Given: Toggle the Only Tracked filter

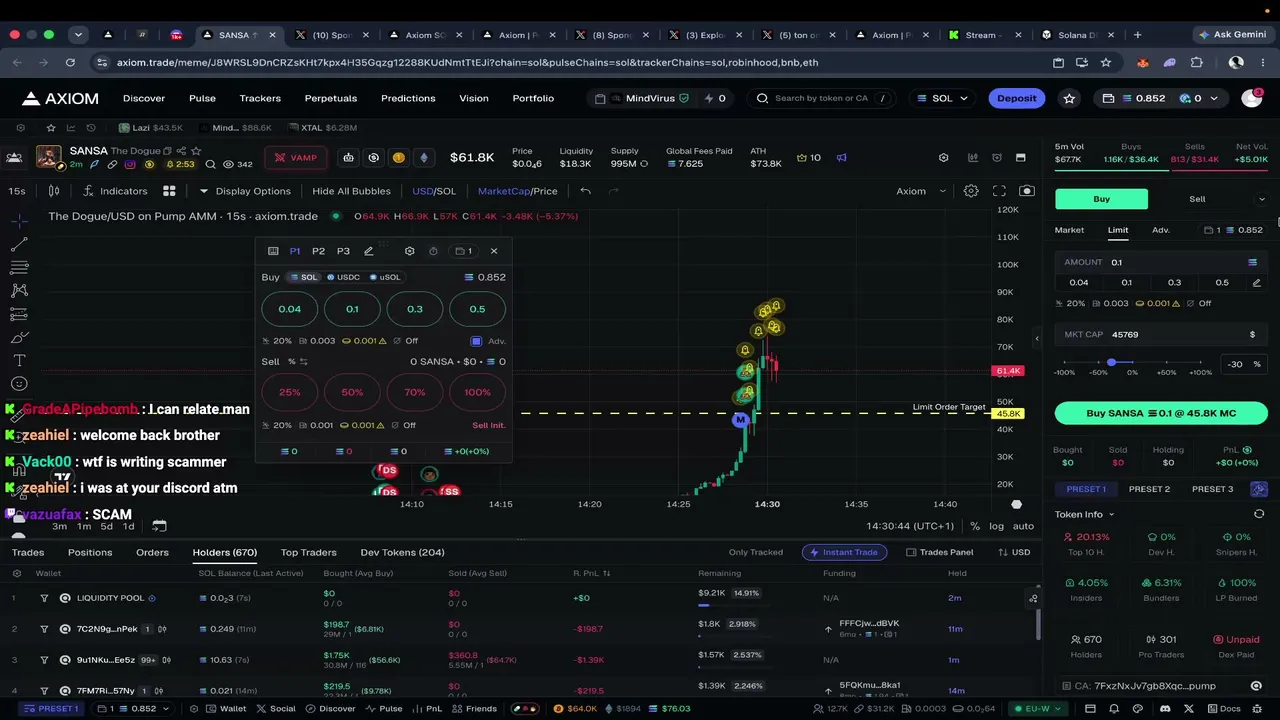Looking at the screenshot, I should click(x=755, y=552).
